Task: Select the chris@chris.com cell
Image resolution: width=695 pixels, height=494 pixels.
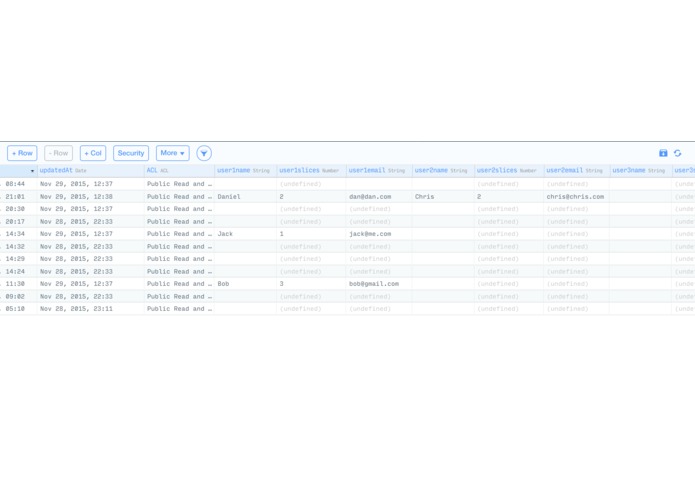Action: [577, 197]
